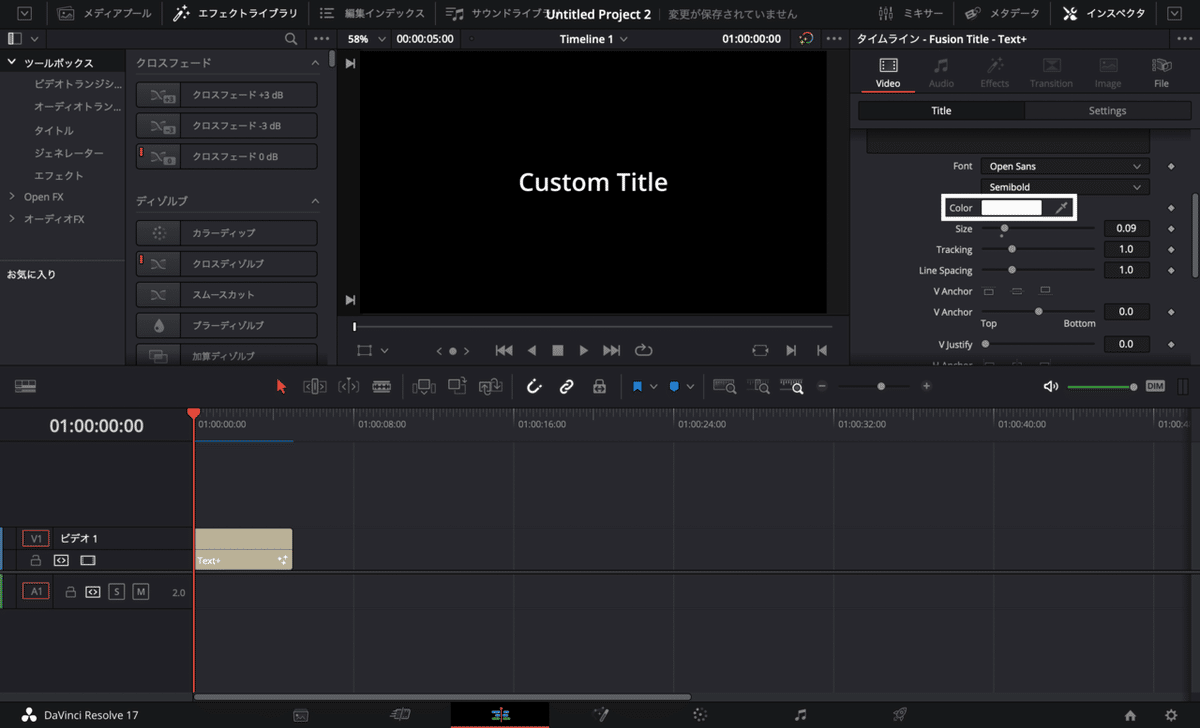Click the speaker volume mute icon
This screenshot has width=1200, height=728.
tap(1050, 386)
